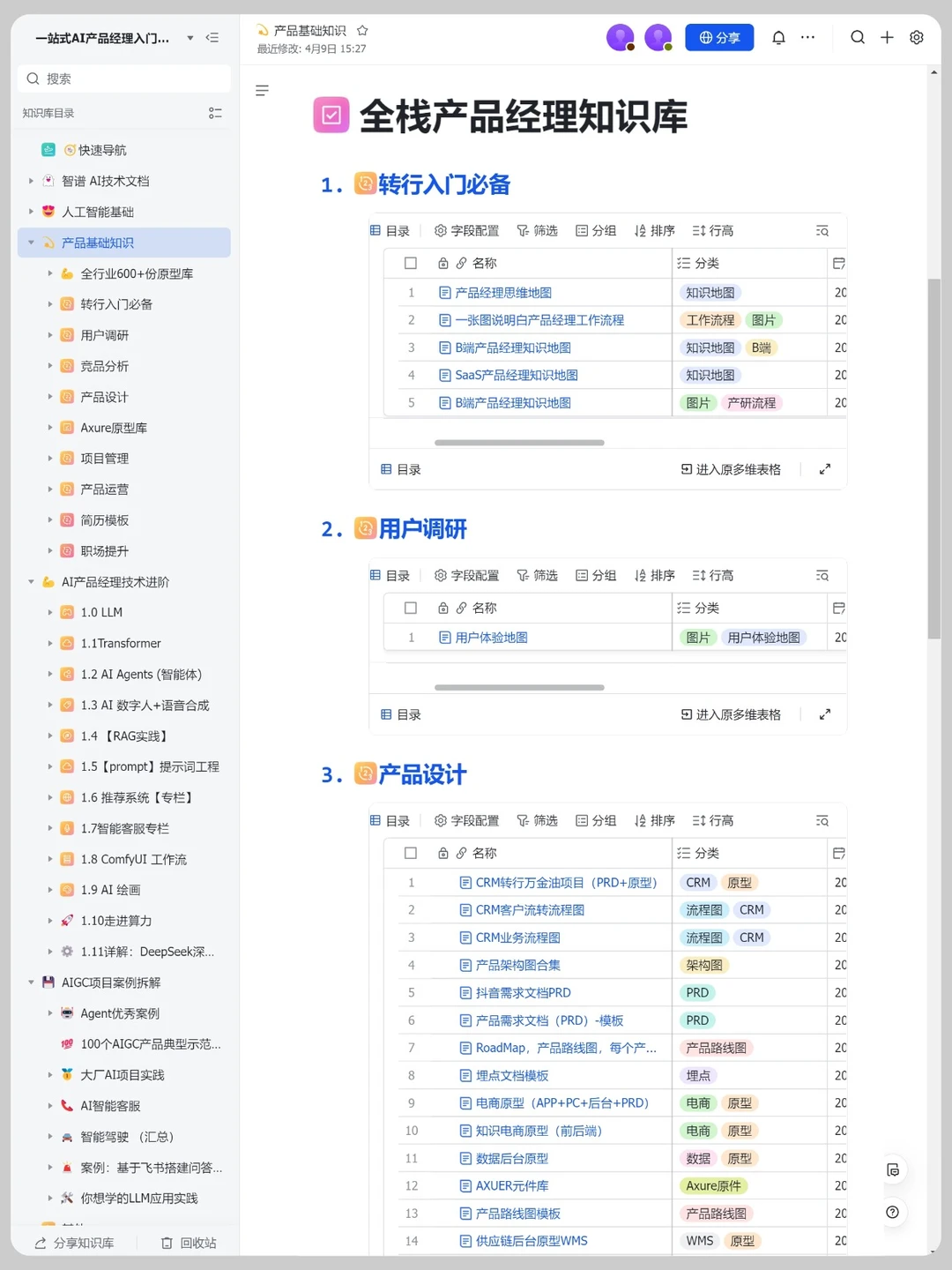
Task: Expand the 智谱 AI技术文档 tree node
Action: pos(31,181)
